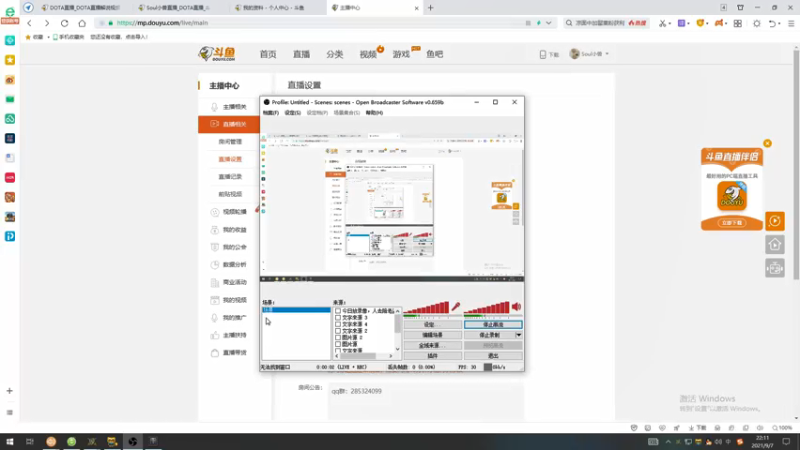Open OBS 帮助(H) menu
Image resolution: width=800 pixels, height=450 pixels.
tap(374, 113)
